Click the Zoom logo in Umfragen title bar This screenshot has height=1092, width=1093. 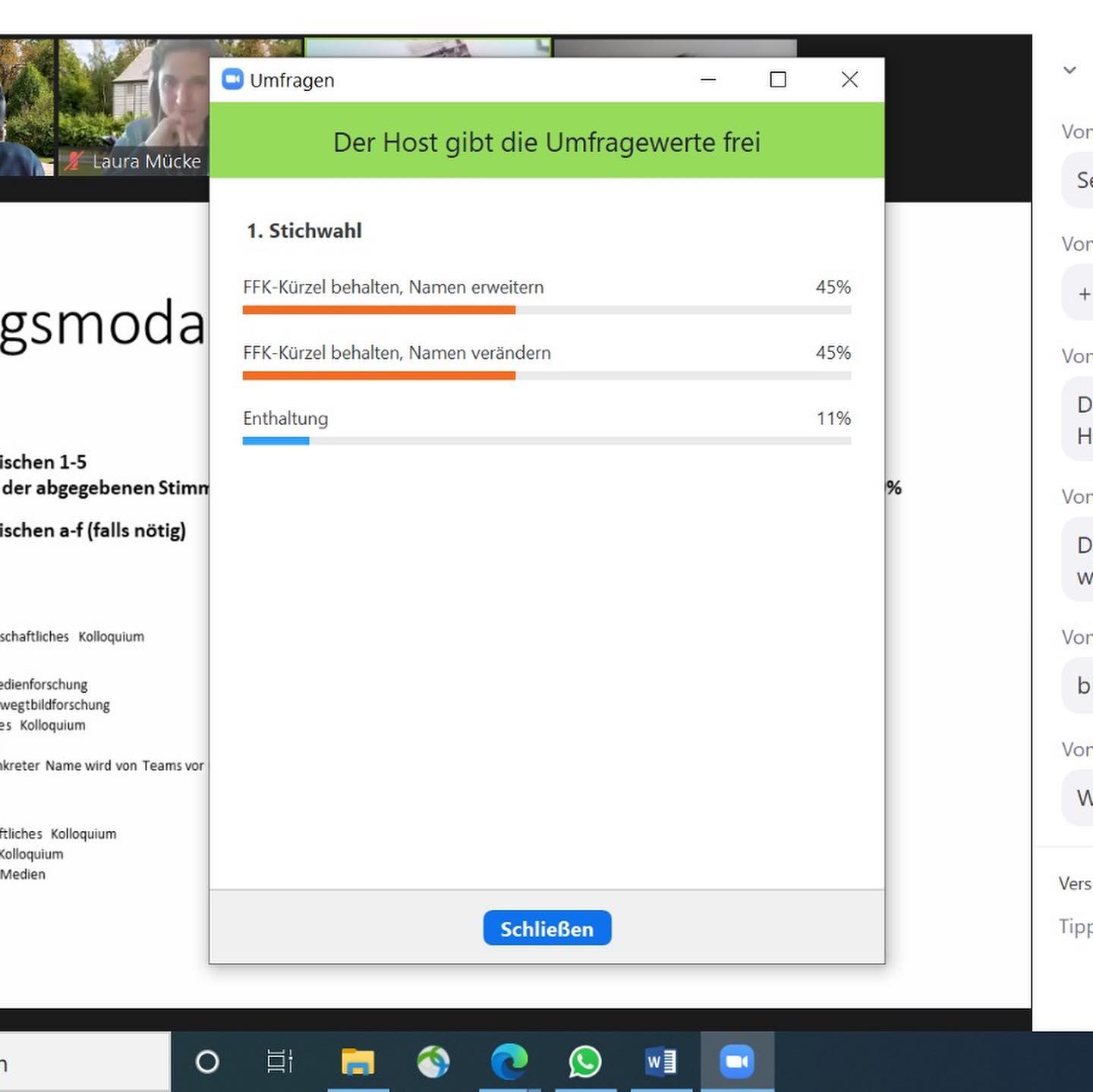(232, 80)
